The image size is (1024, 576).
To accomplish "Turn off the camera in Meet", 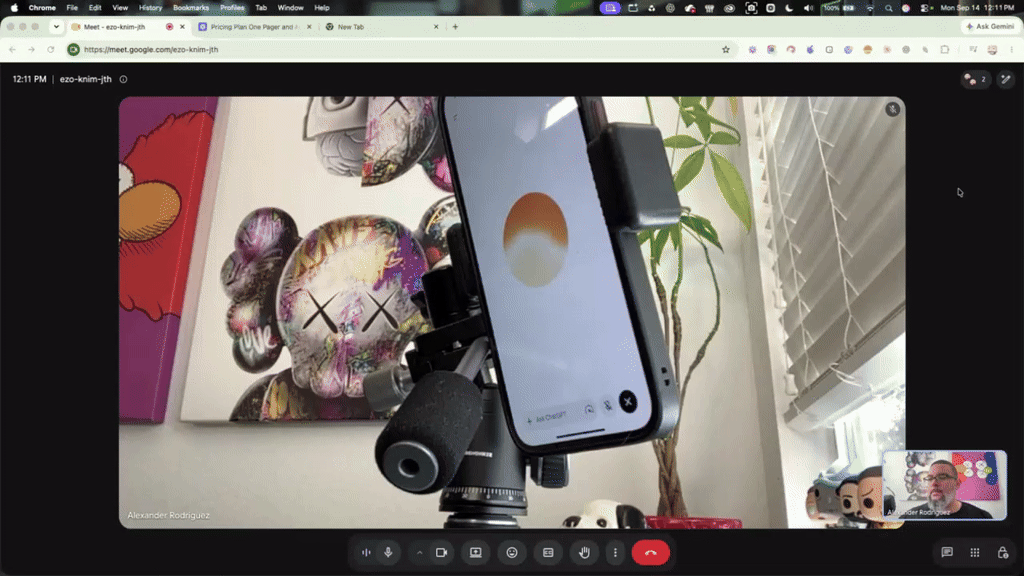I will (x=441, y=552).
